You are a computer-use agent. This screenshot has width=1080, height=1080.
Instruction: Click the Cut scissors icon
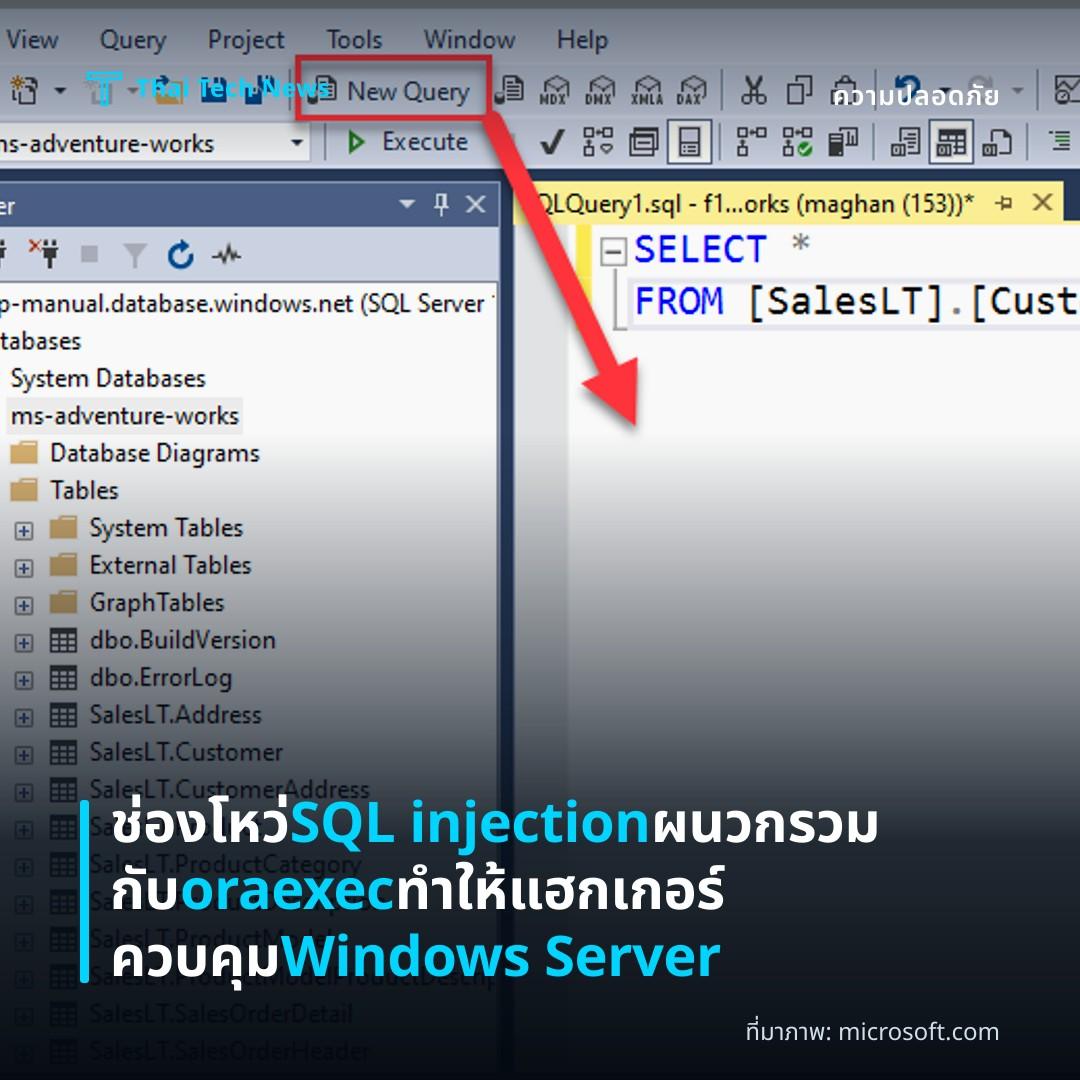point(753,90)
